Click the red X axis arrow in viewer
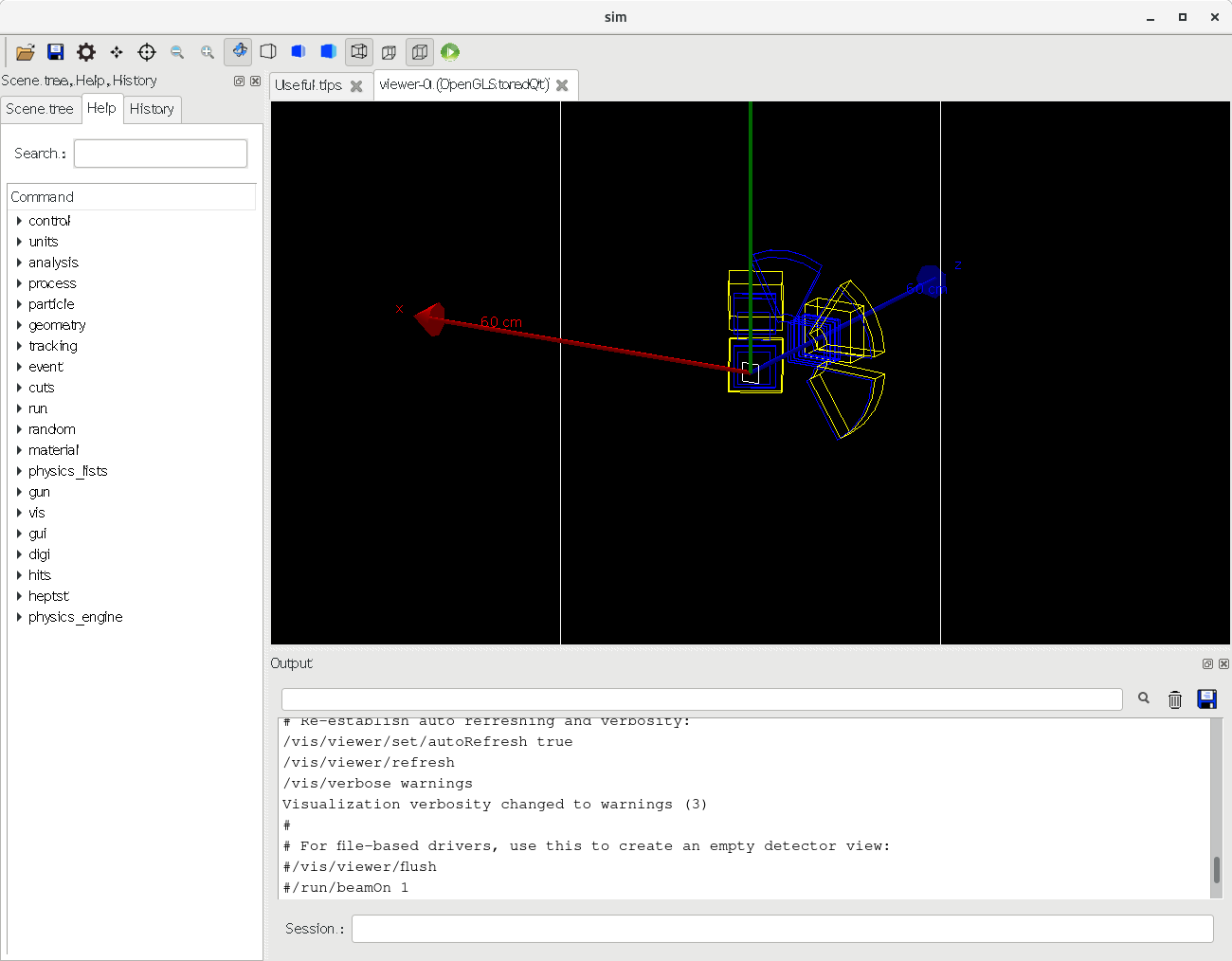1232x961 pixels. coord(431,319)
